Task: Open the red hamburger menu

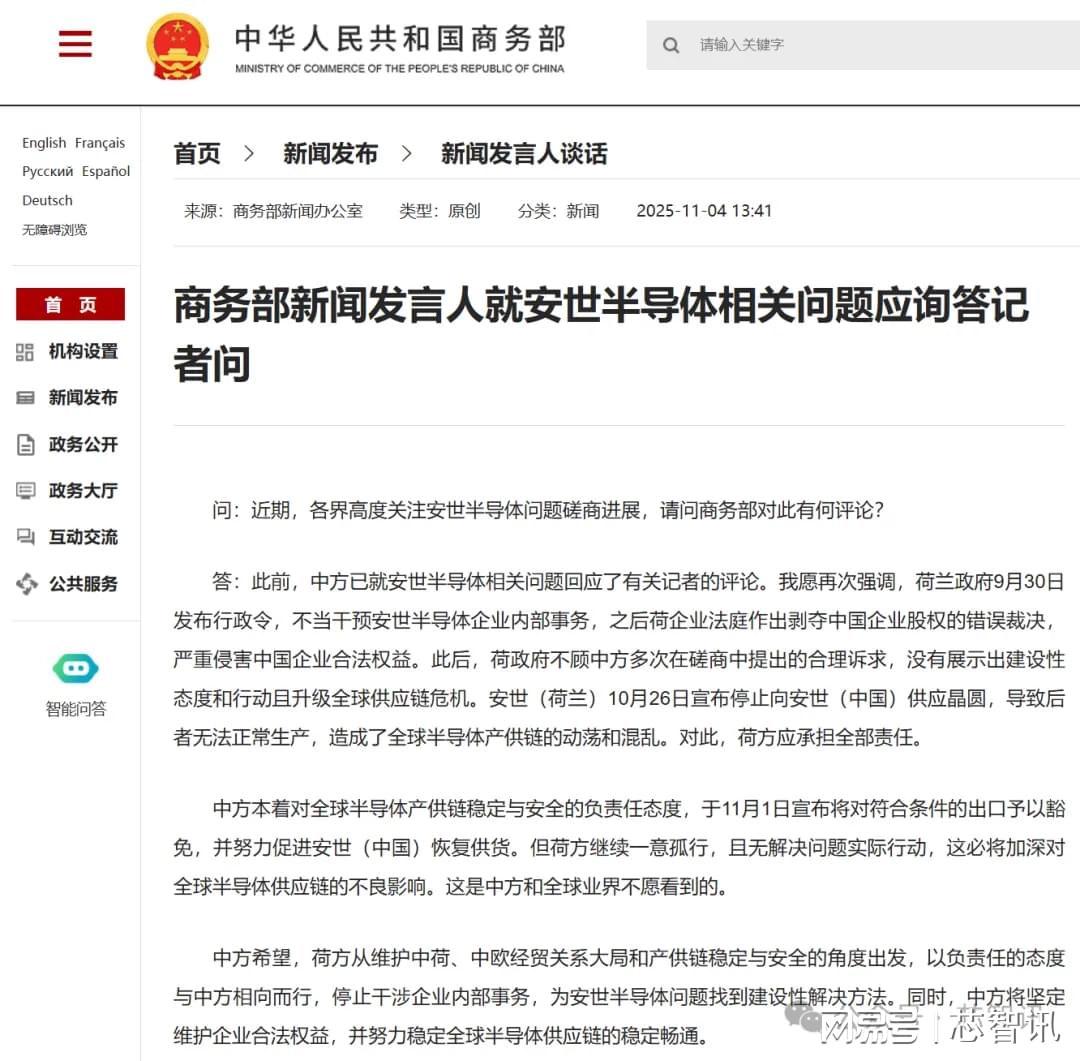Action: click(75, 44)
